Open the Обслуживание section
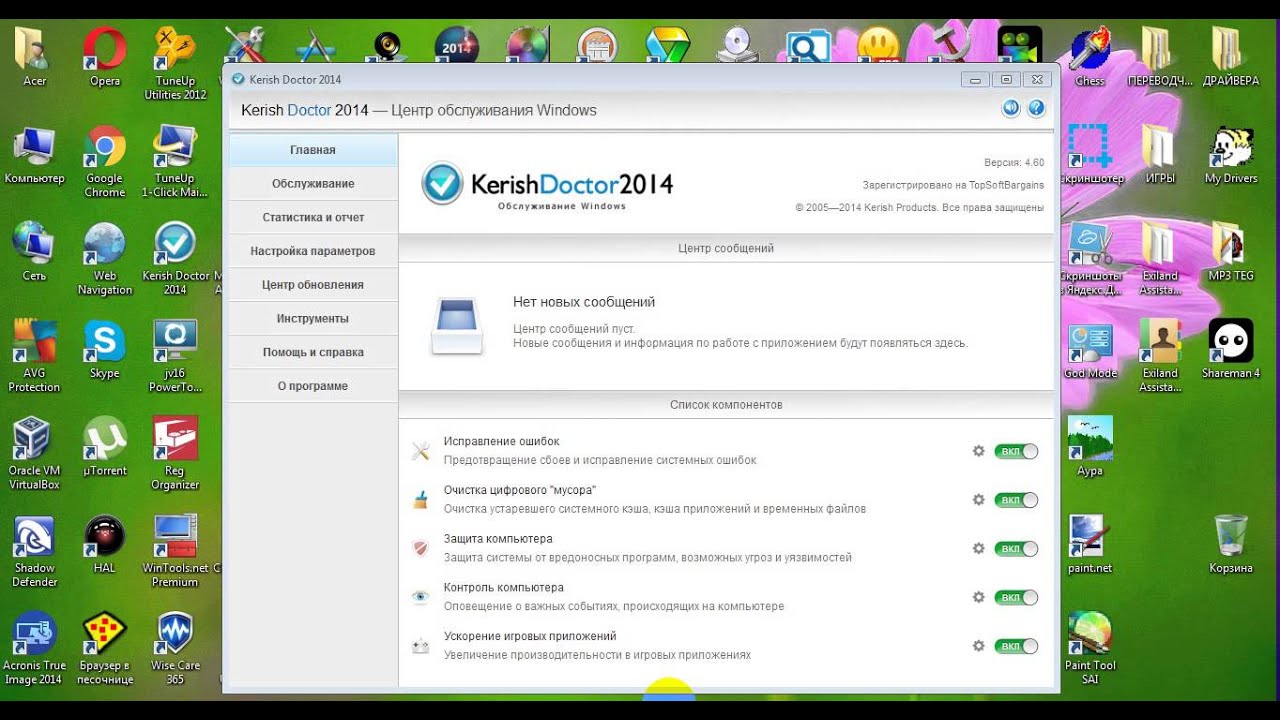Viewport: 1280px width, 720px height. (x=313, y=184)
